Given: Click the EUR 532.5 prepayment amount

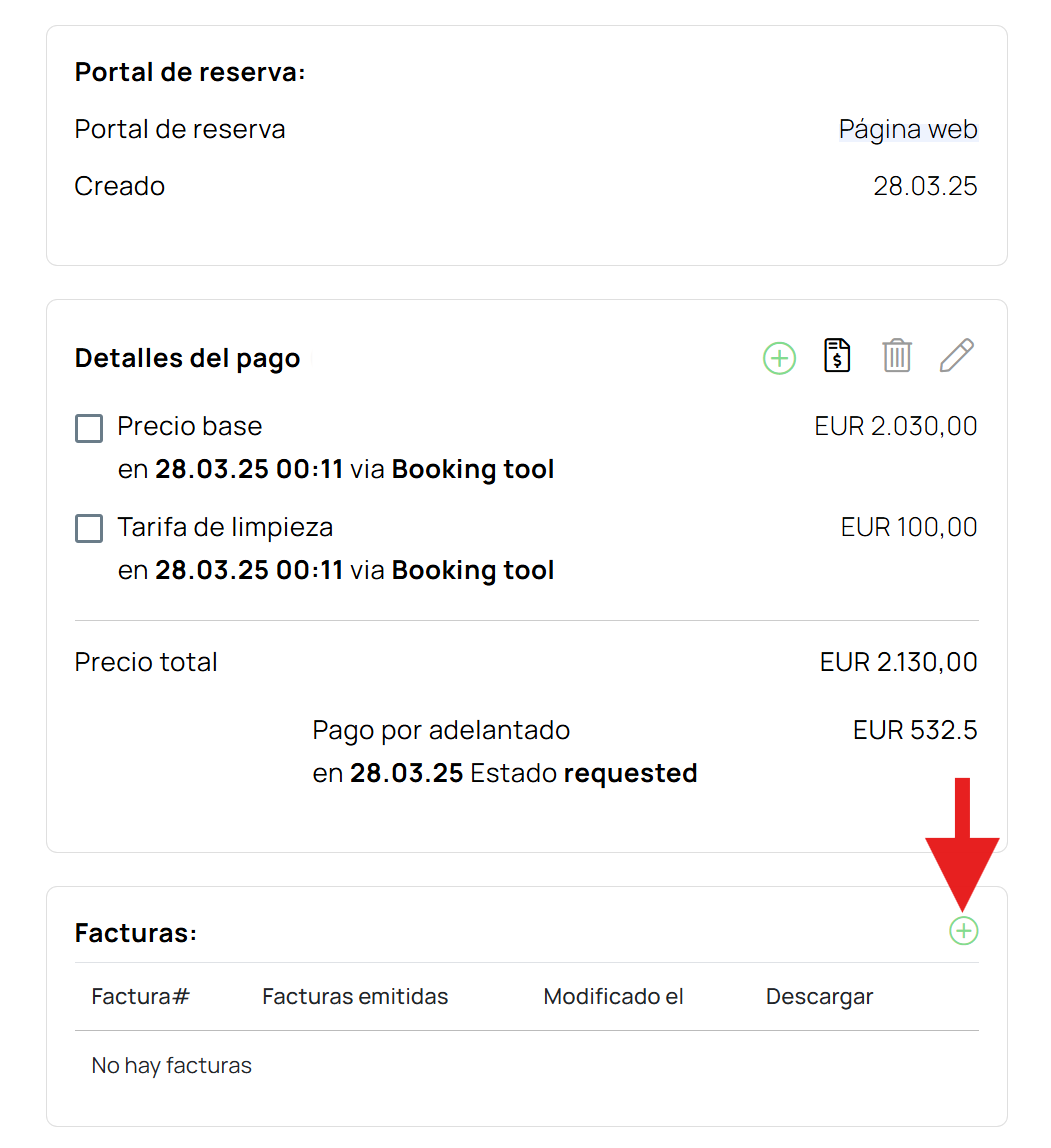Looking at the screenshot, I should point(915,730).
